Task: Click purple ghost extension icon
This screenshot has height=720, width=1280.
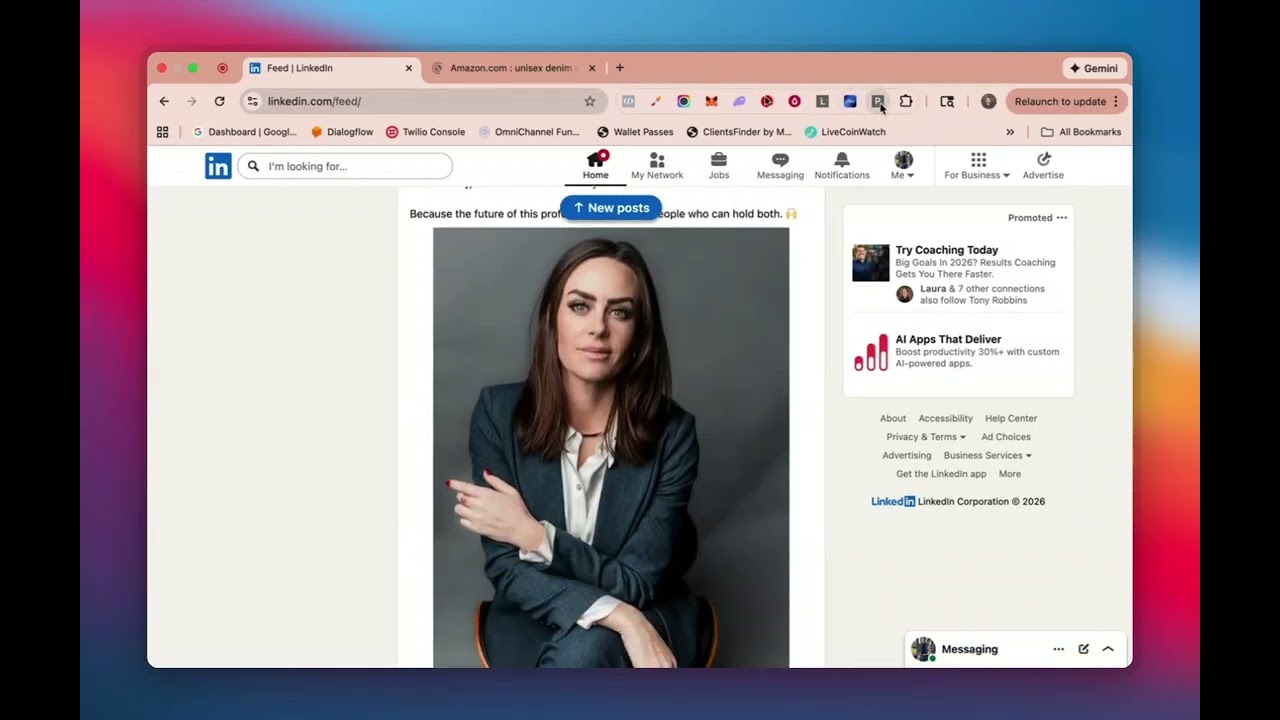Action: tap(739, 101)
